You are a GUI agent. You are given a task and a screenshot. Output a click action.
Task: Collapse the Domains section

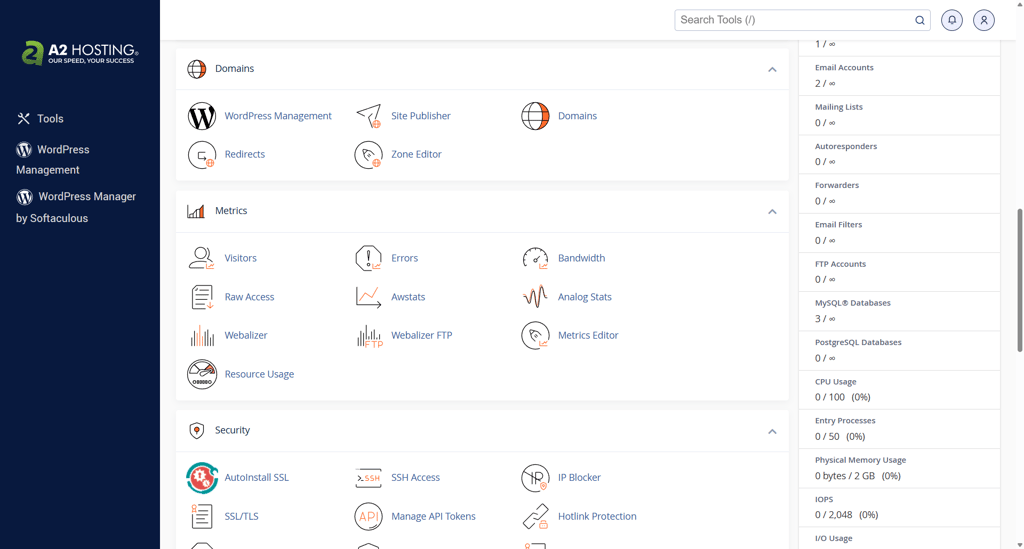point(772,69)
